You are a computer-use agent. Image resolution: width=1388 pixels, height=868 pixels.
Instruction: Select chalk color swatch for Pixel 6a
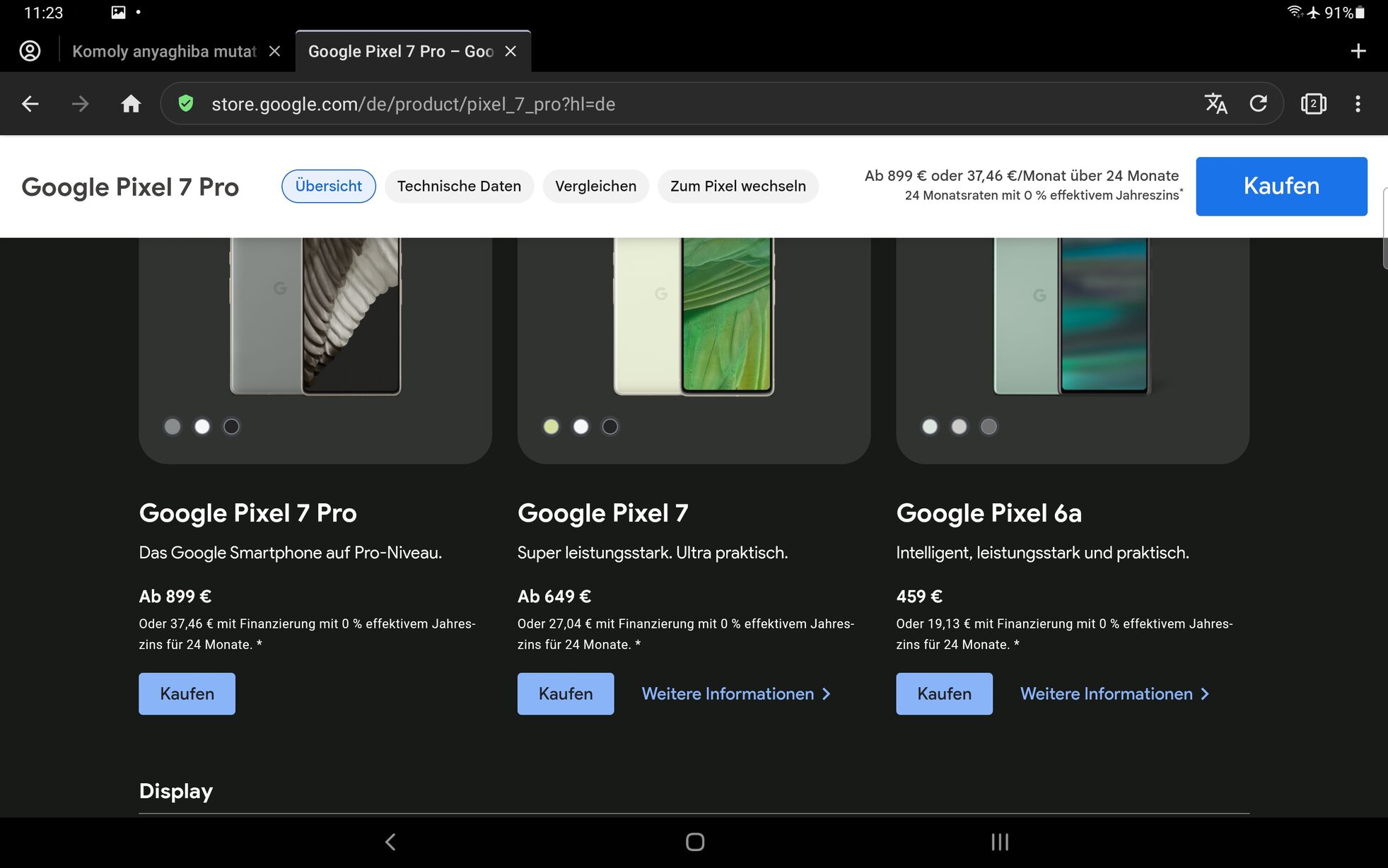point(959,426)
